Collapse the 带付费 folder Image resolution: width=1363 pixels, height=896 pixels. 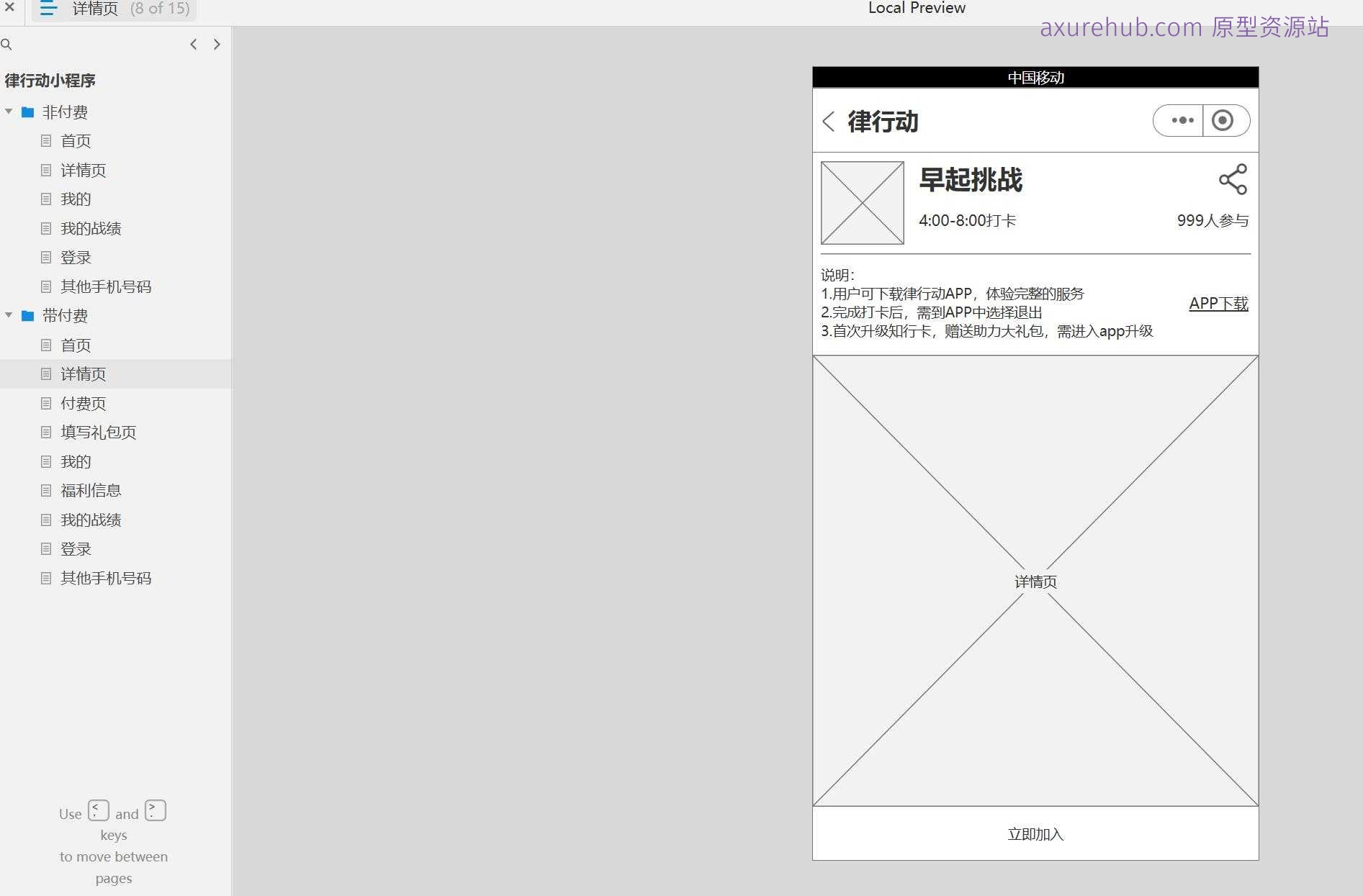point(9,315)
